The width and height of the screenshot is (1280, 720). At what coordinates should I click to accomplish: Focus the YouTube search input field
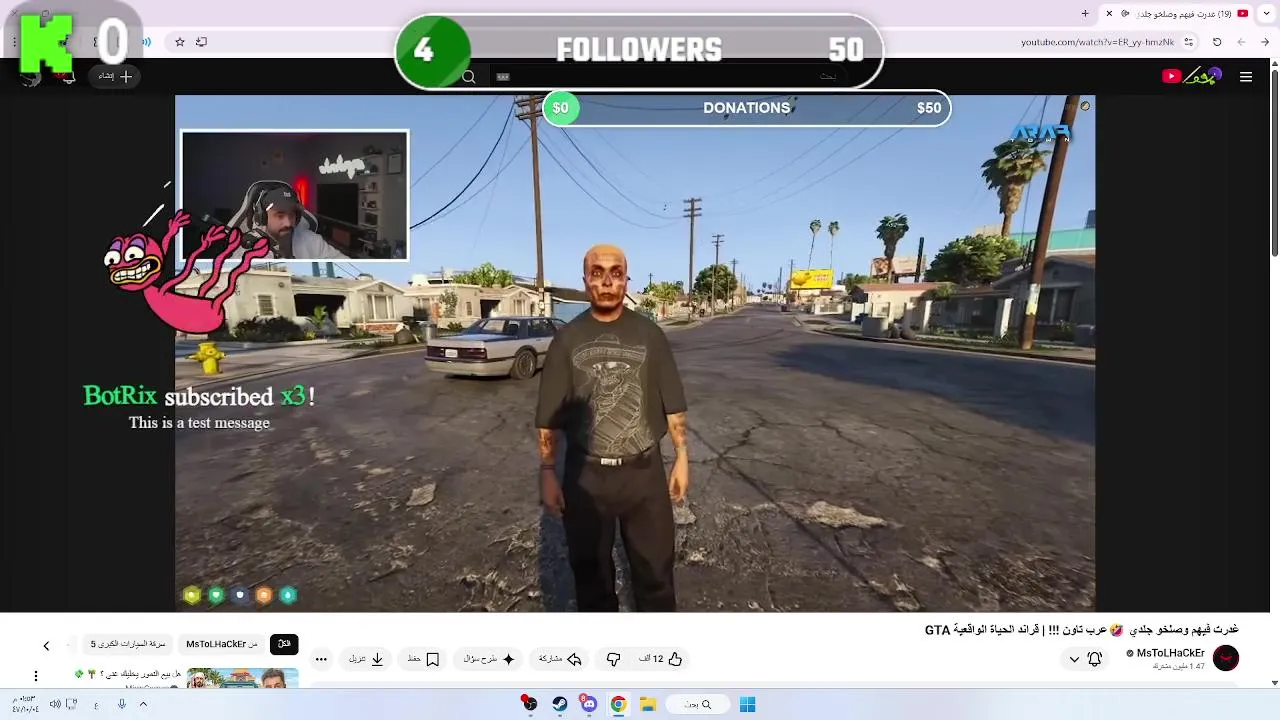pyautogui.click(x=670, y=77)
